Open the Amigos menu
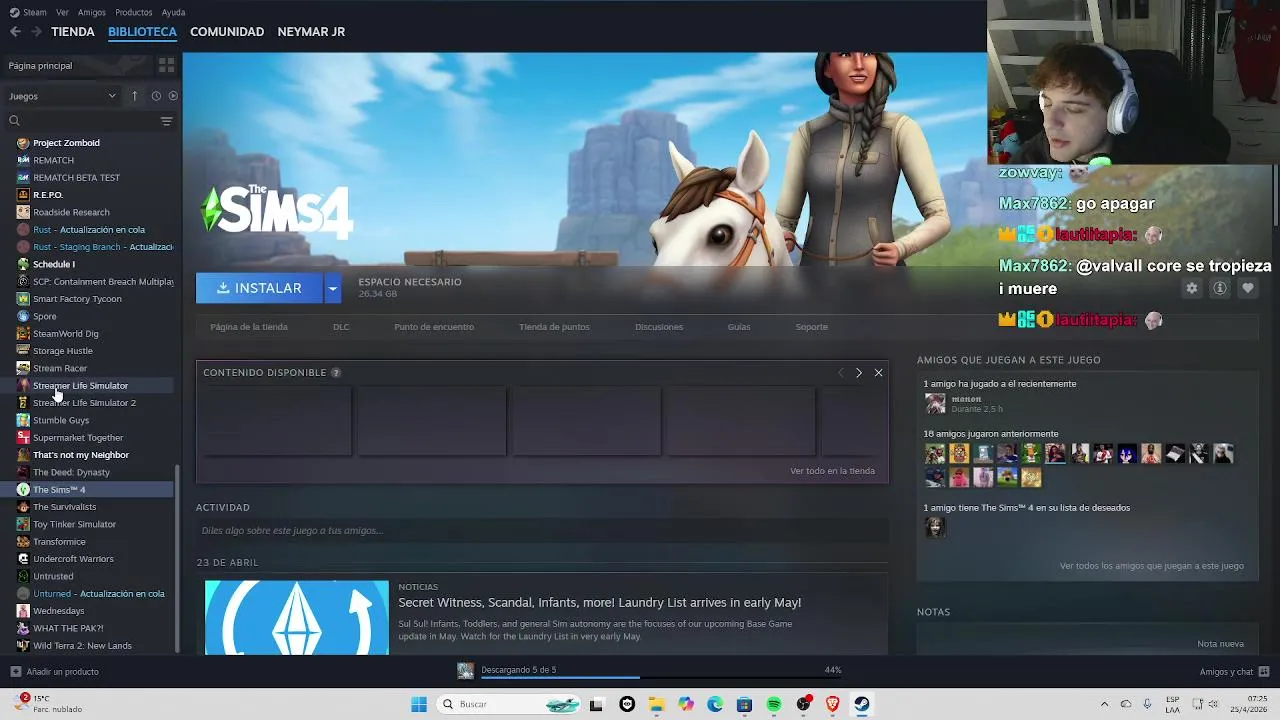This screenshot has width=1280, height=720. point(92,12)
